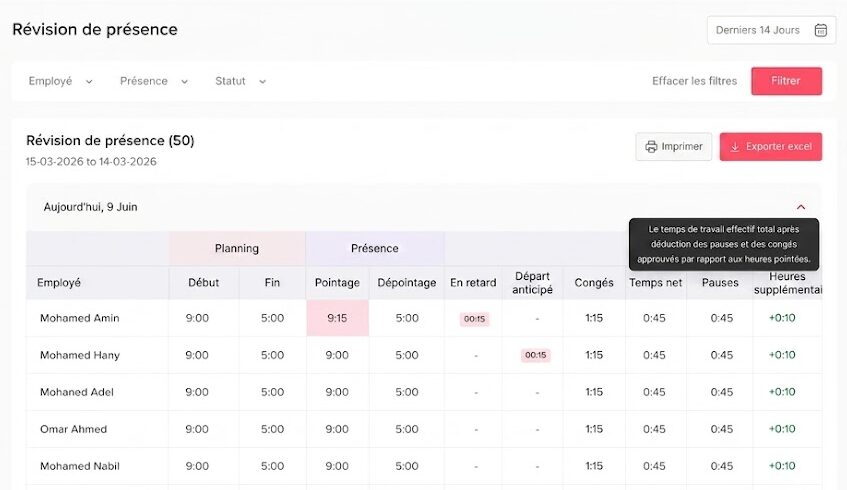Select employee Mohamed Hany
847x490 pixels.
pyautogui.click(x=79, y=355)
